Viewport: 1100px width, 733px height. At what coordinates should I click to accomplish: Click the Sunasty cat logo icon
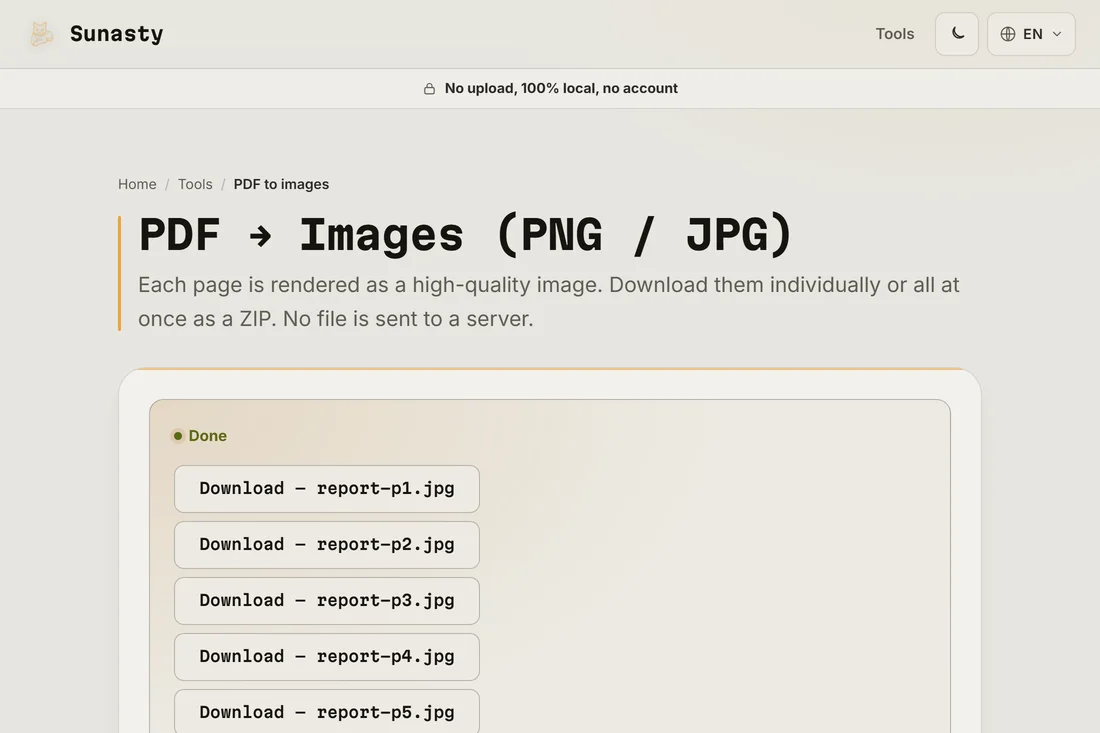41,34
